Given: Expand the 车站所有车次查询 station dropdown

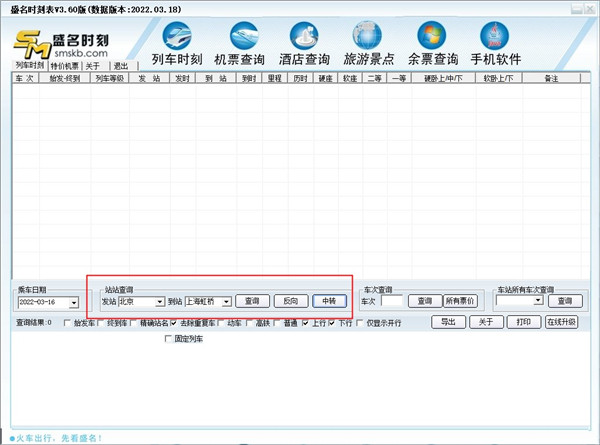Looking at the screenshot, I should 538,301.
